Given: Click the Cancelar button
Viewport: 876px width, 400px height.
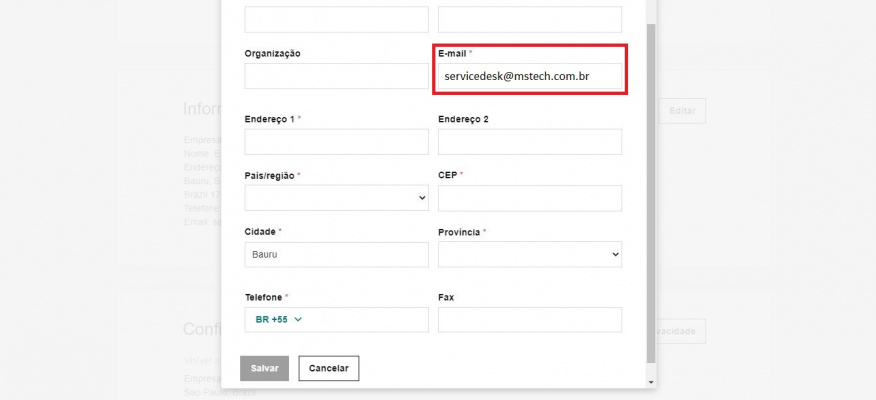Looking at the screenshot, I should [x=328, y=368].
